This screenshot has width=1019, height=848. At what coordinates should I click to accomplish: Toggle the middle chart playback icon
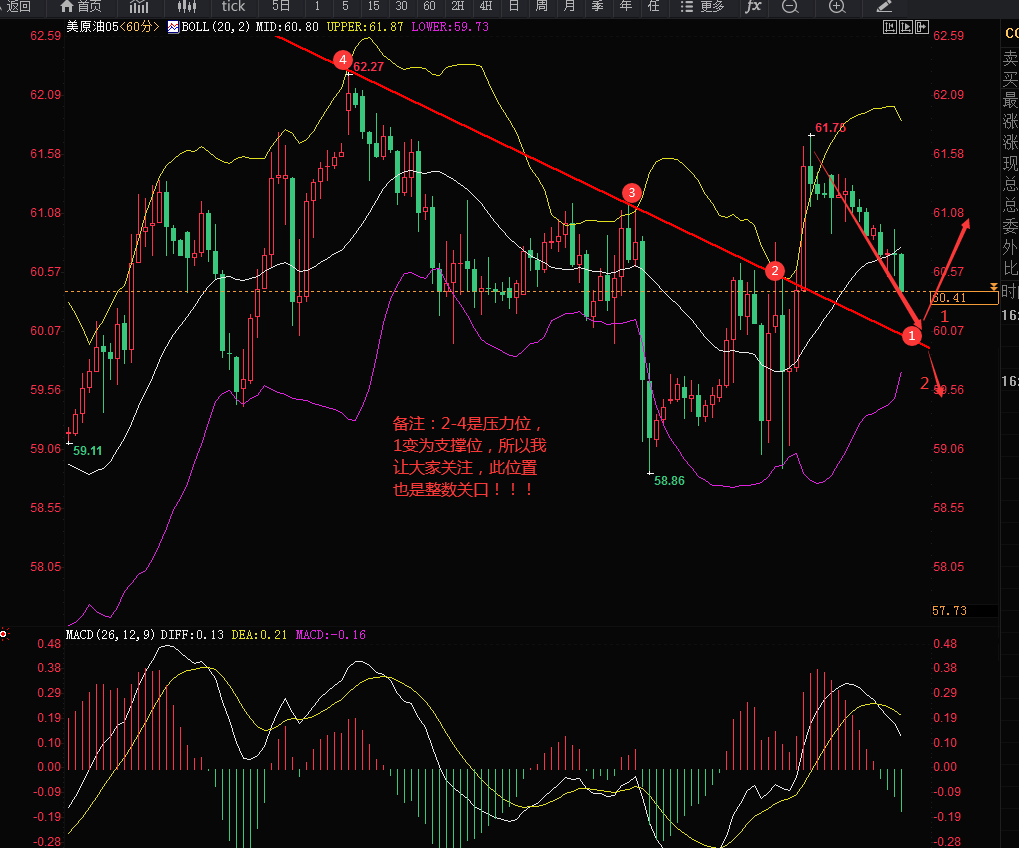coord(905,28)
